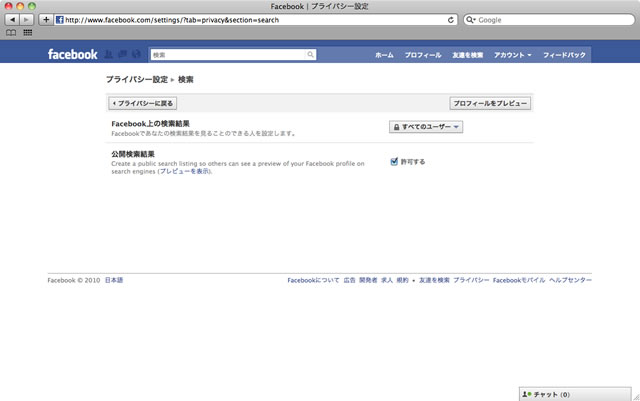Open 広告 footer link
This screenshot has height=401, width=640.
coord(349,280)
